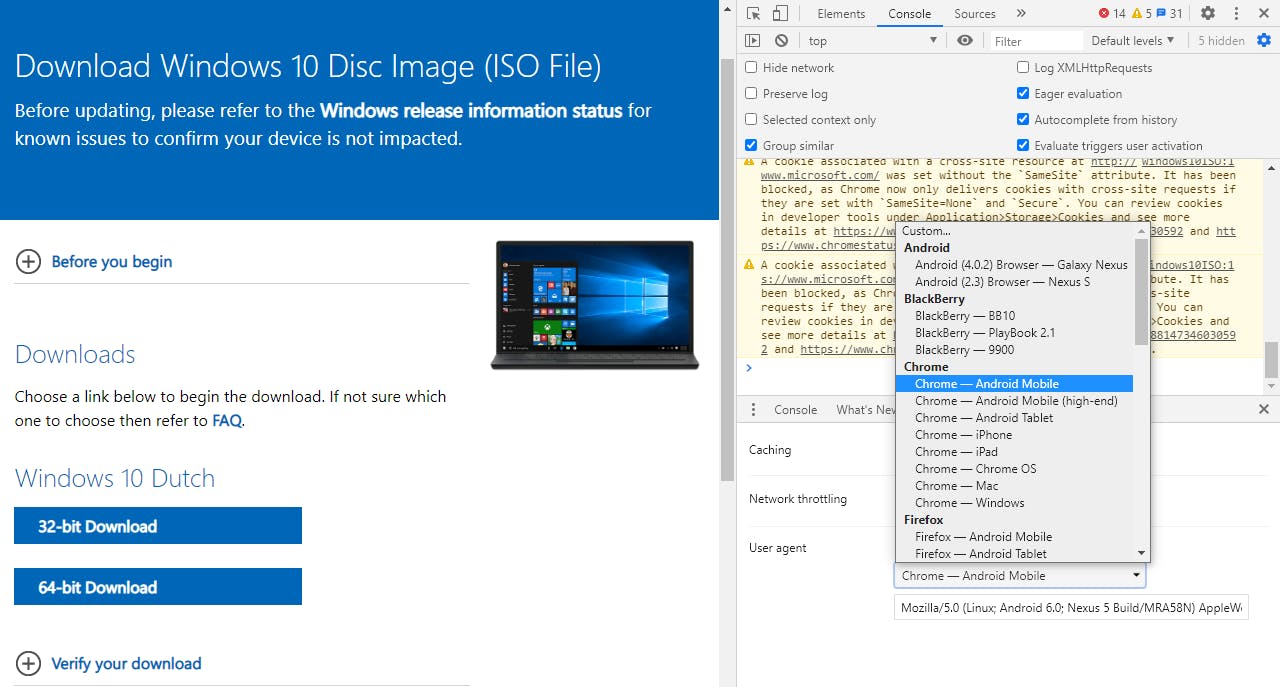Switch to the Elements tab

point(841,14)
